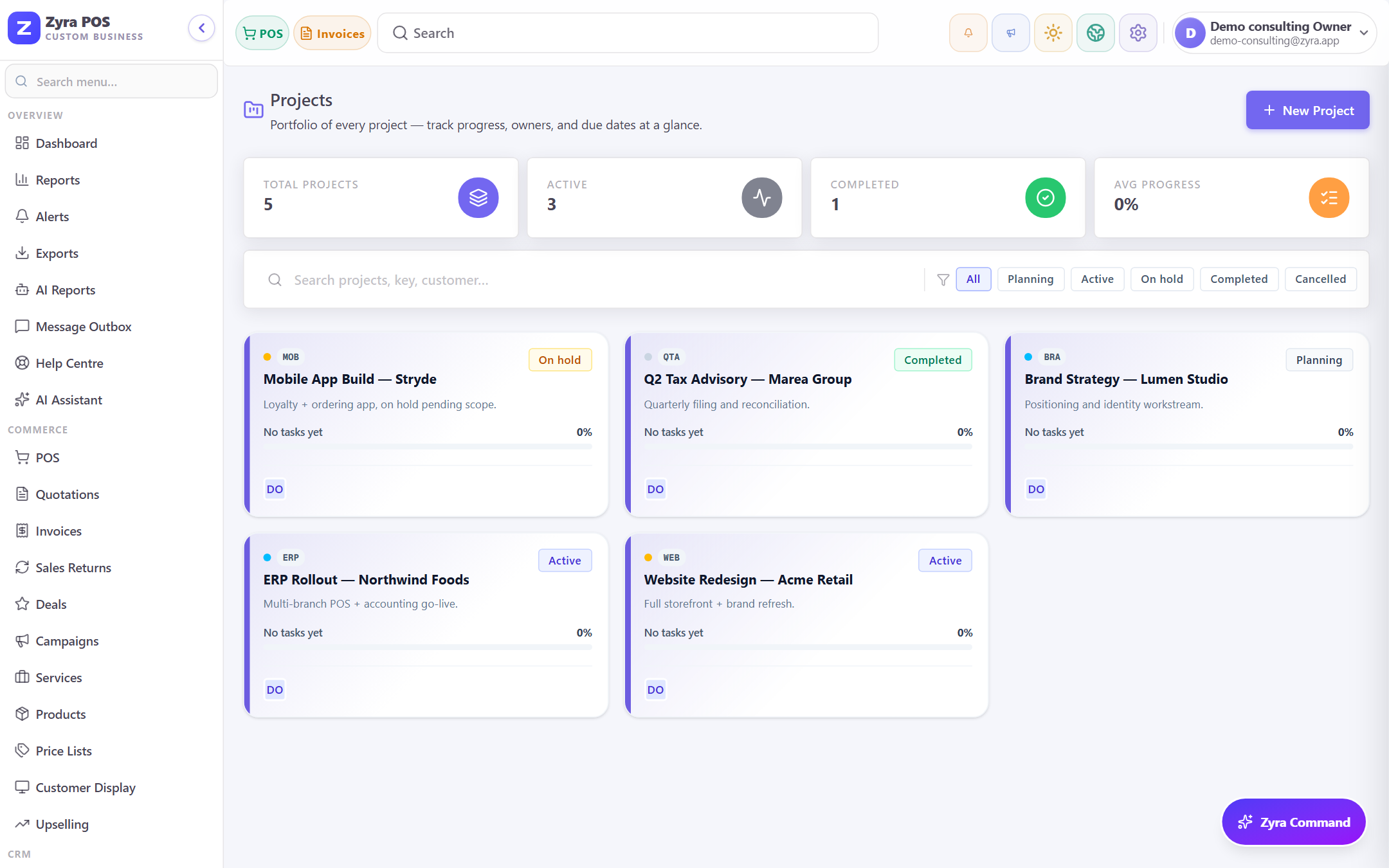
Task: Select the All filter tab
Action: click(973, 279)
